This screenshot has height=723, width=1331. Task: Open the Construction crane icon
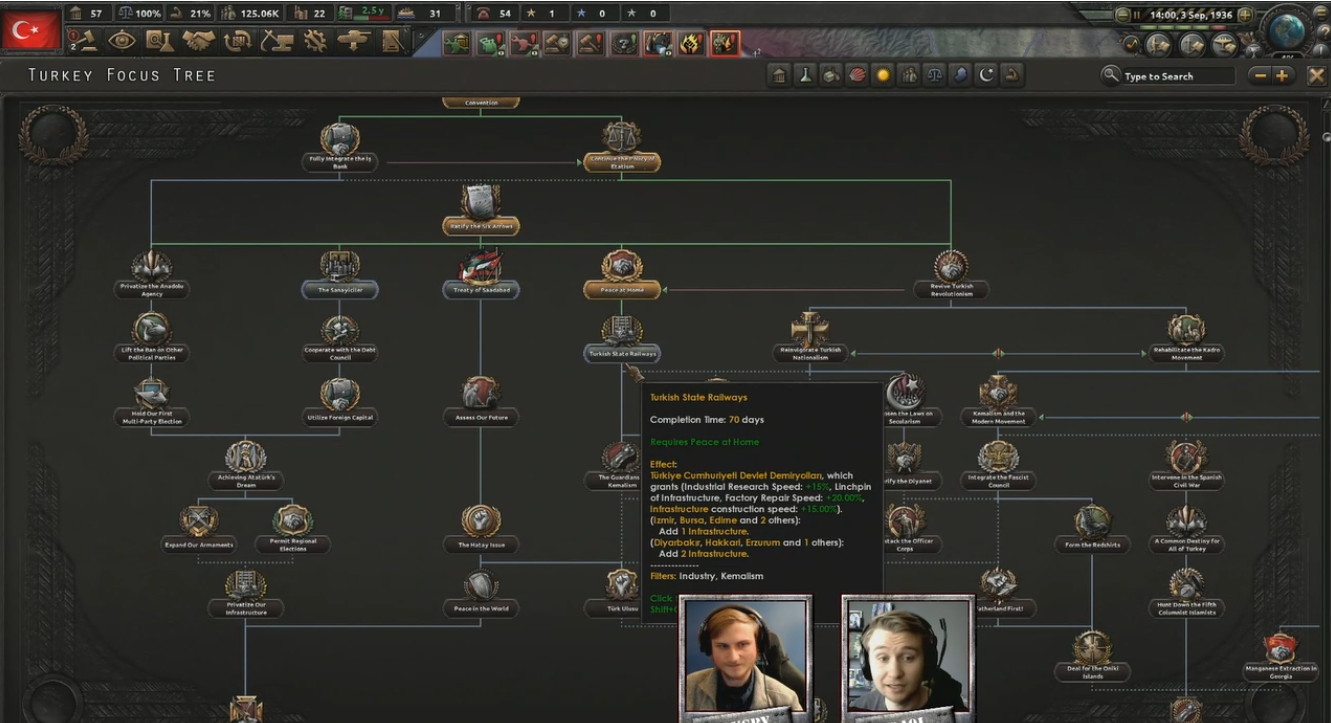click(x=277, y=40)
